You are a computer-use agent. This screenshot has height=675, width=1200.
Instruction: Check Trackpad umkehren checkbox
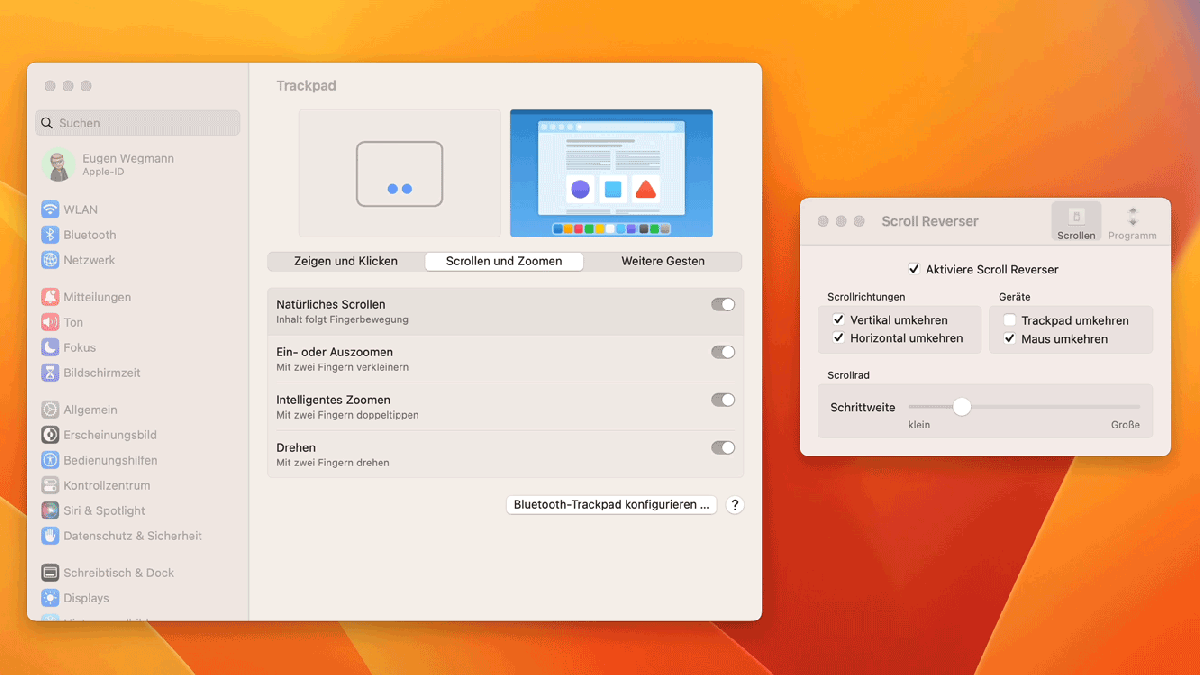pyautogui.click(x=1010, y=321)
